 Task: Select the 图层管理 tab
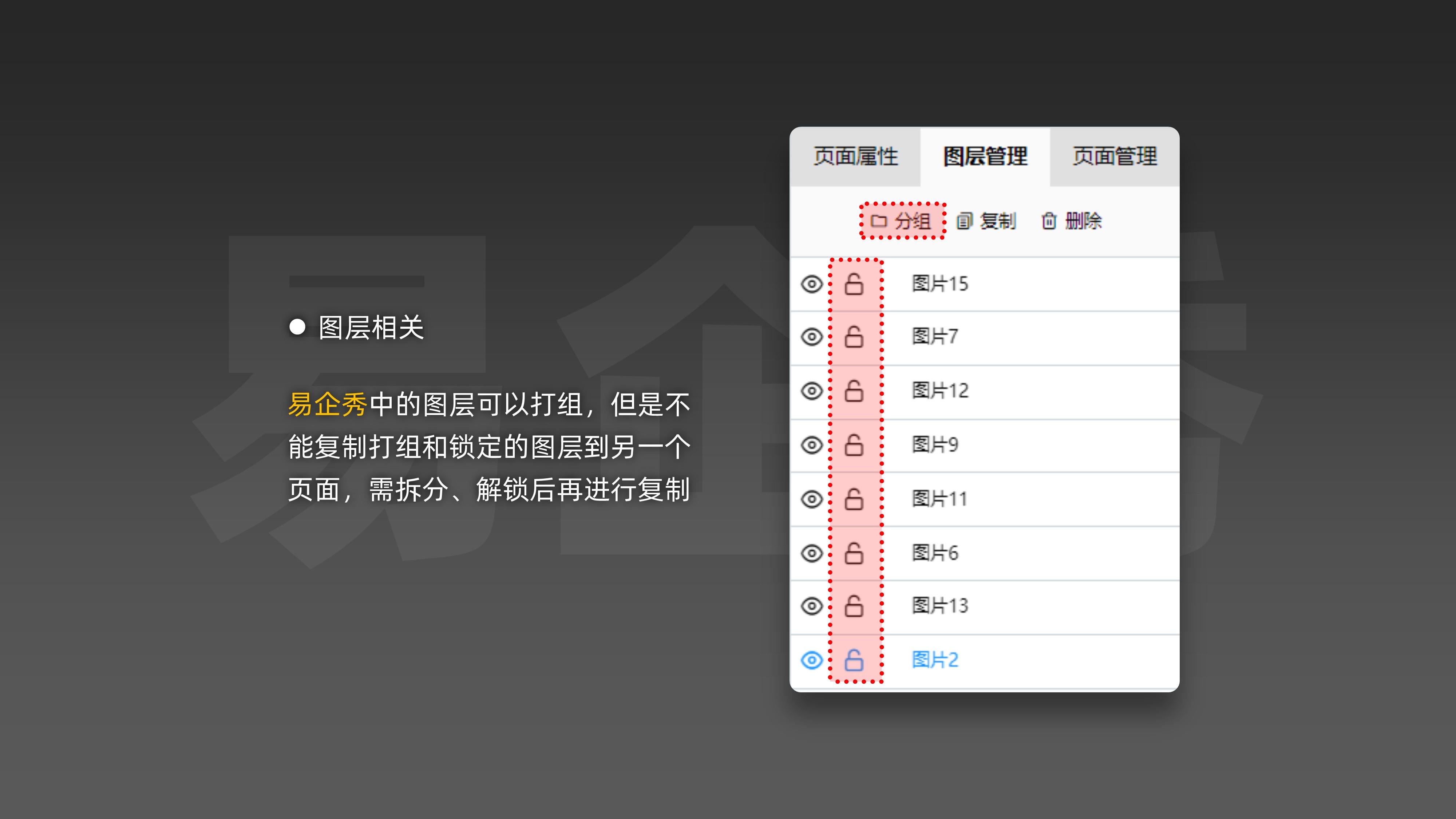985,157
